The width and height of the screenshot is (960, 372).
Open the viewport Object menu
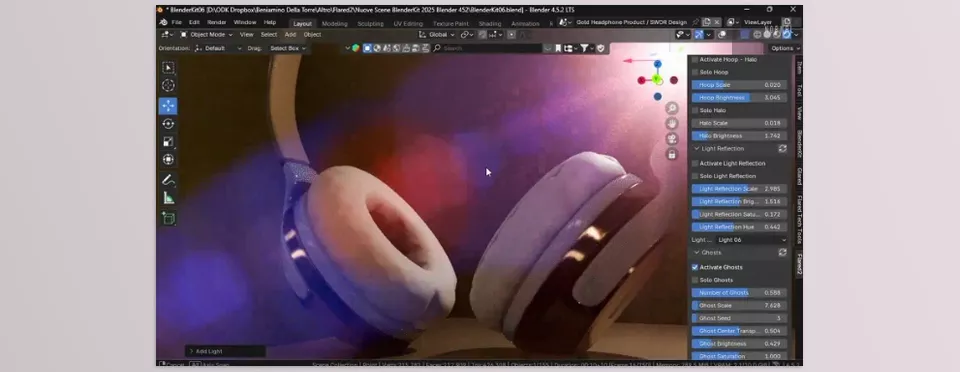coord(312,35)
